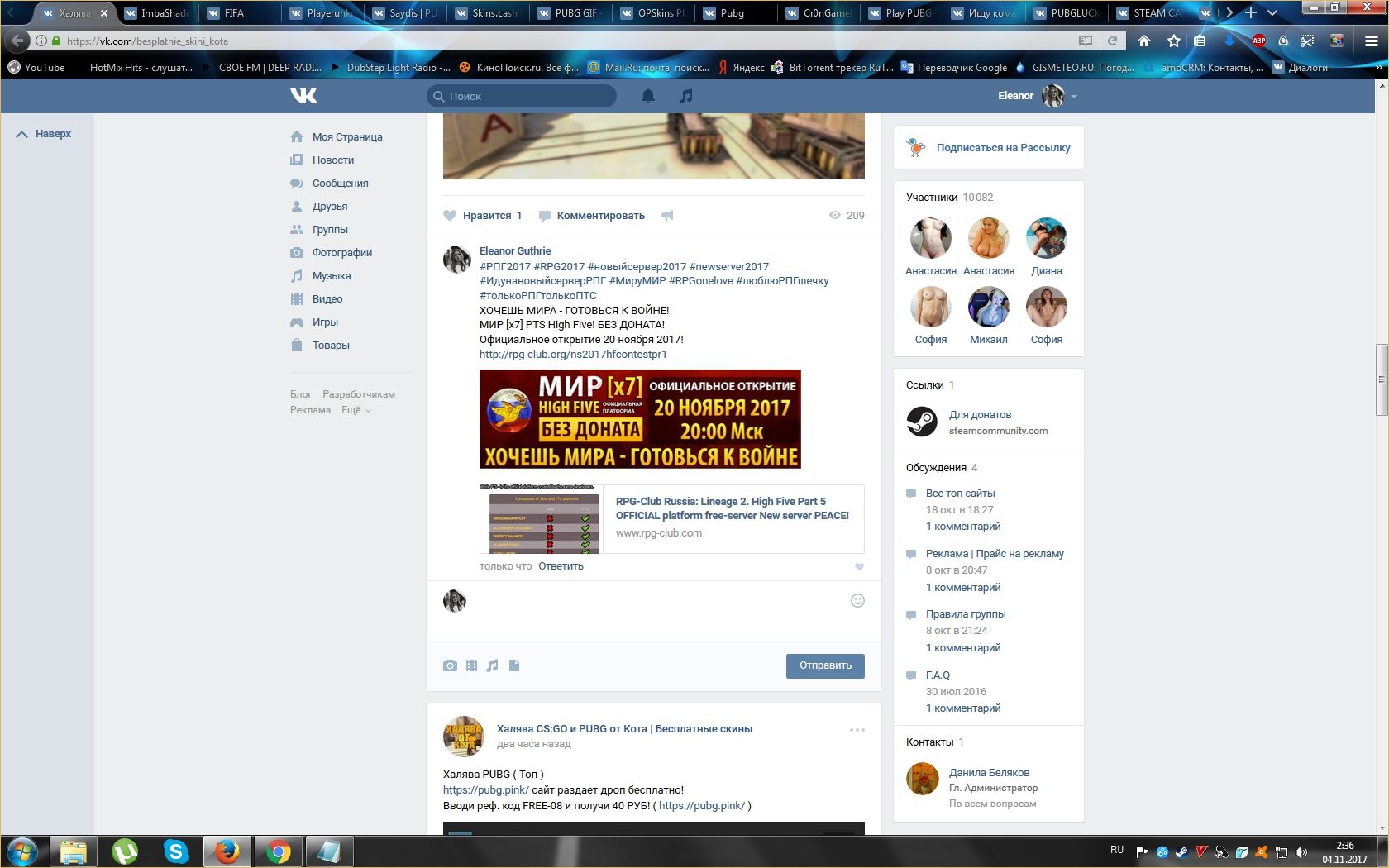The height and width of the screenshot is (868, 1389).
Task: Click the VK search field
Action: (x=522, y=96)
